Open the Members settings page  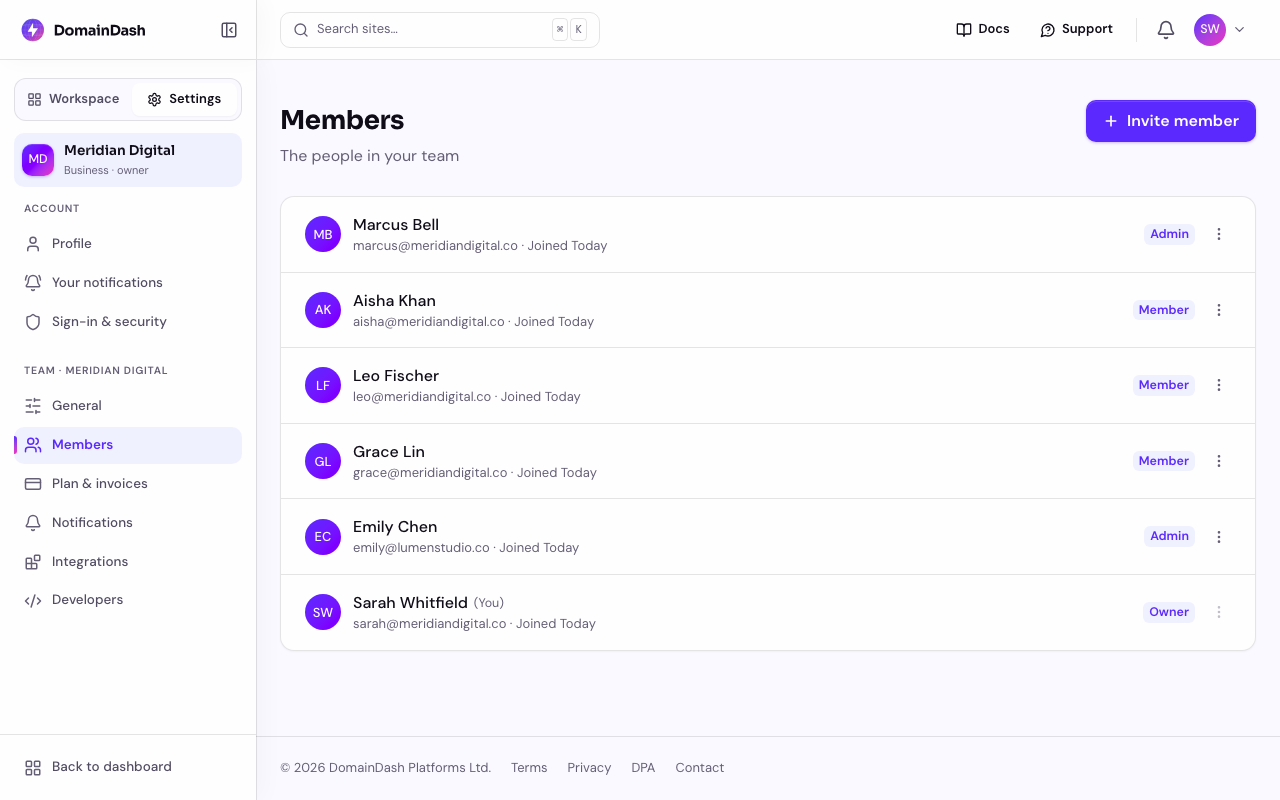click(x=128, y=445)
